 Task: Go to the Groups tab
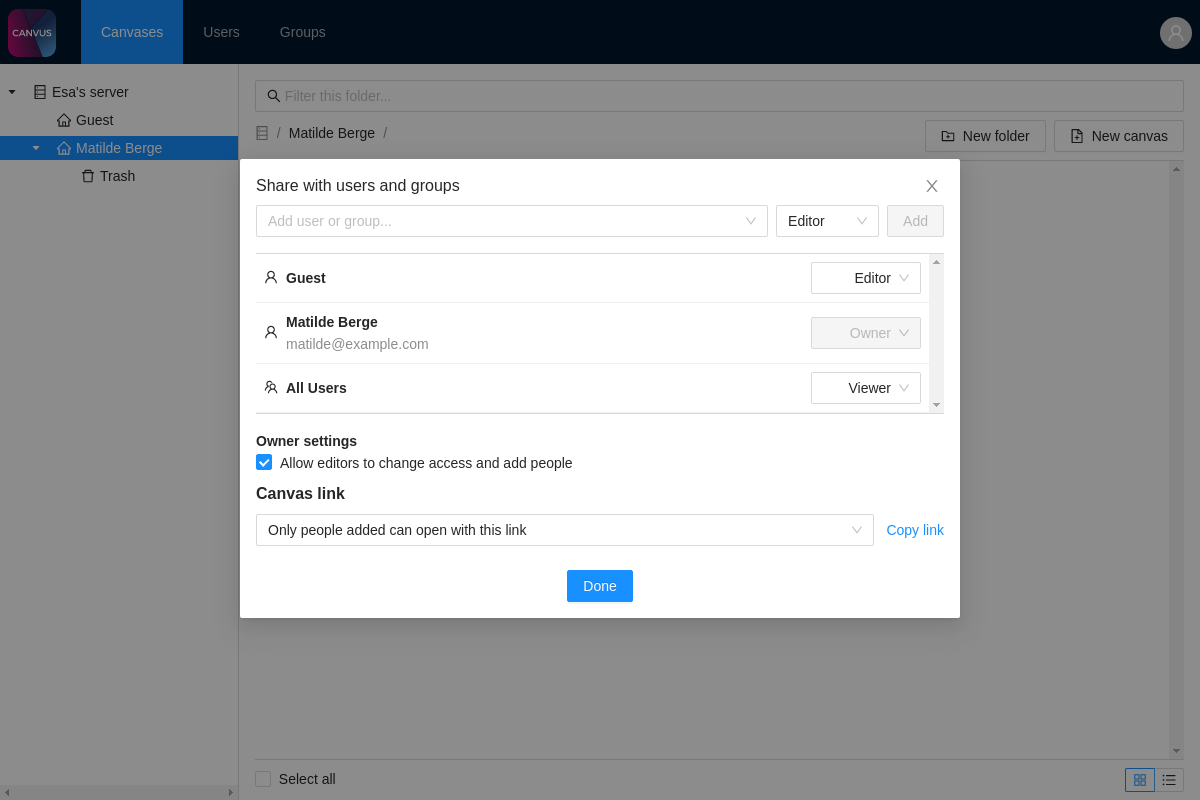(302, 32)
